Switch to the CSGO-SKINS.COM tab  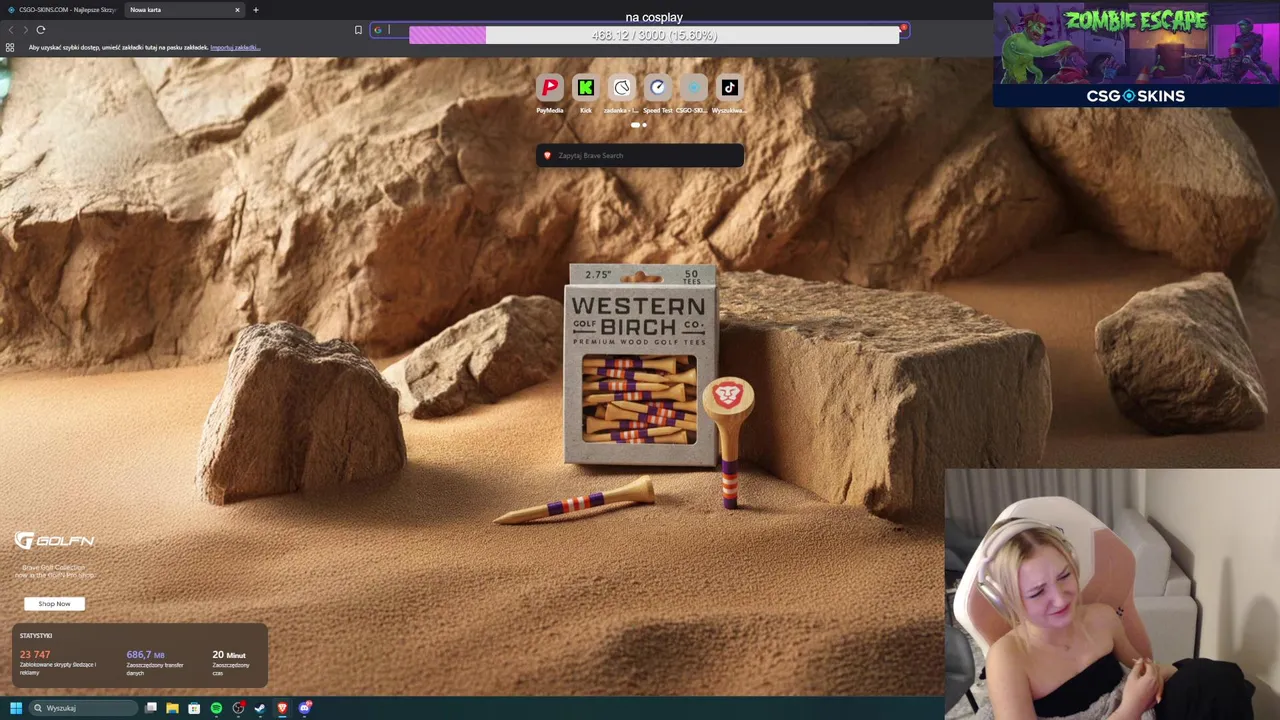pos(62,10)
